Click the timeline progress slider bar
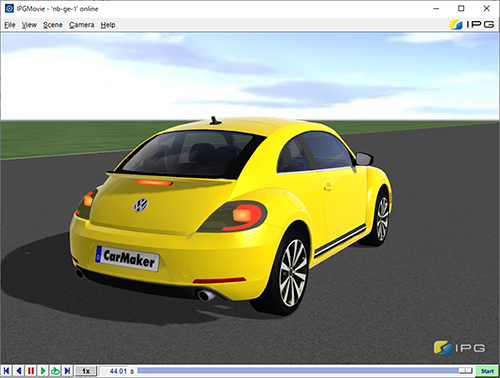The width and height of the screenshot is (500, 378). coord(305,371)
